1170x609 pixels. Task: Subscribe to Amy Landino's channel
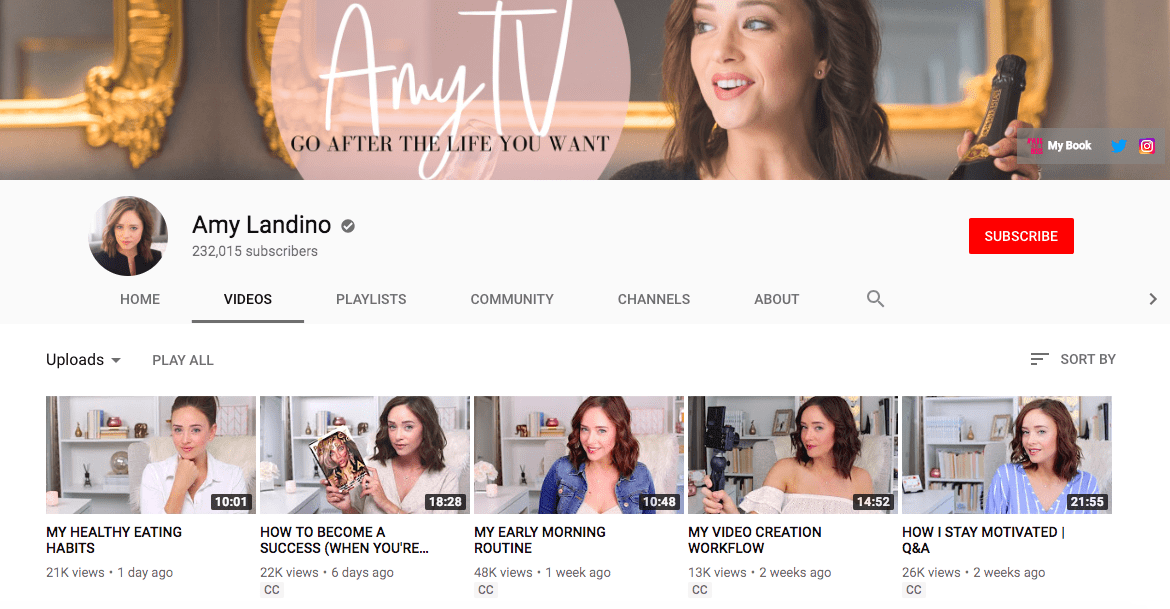click(x=1021, y=236)
